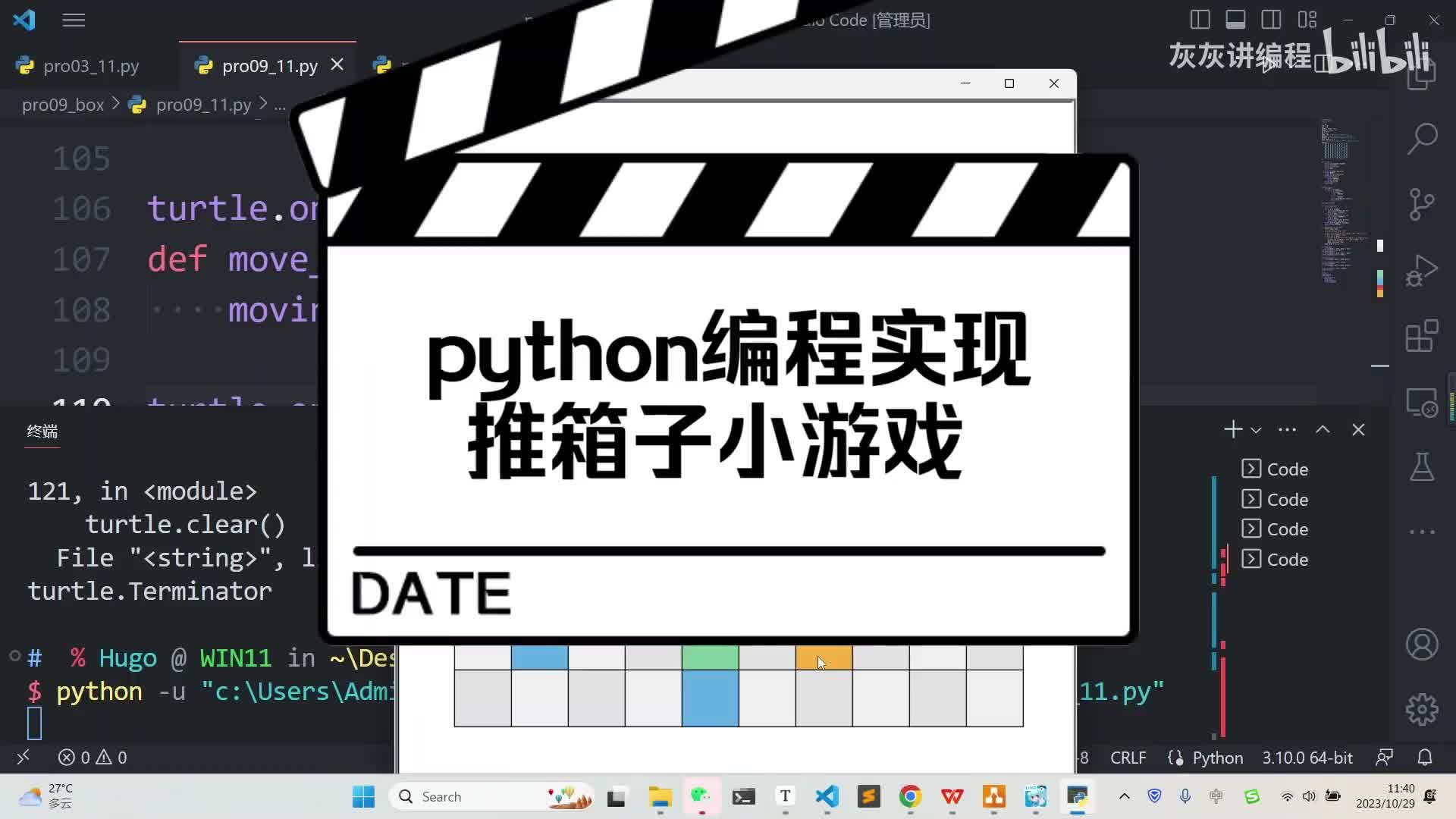Image resolution: width=1456 pixels, height=819 pixels.
Task: Change the CRLF line ending setting
Action: coord(1128,758)
